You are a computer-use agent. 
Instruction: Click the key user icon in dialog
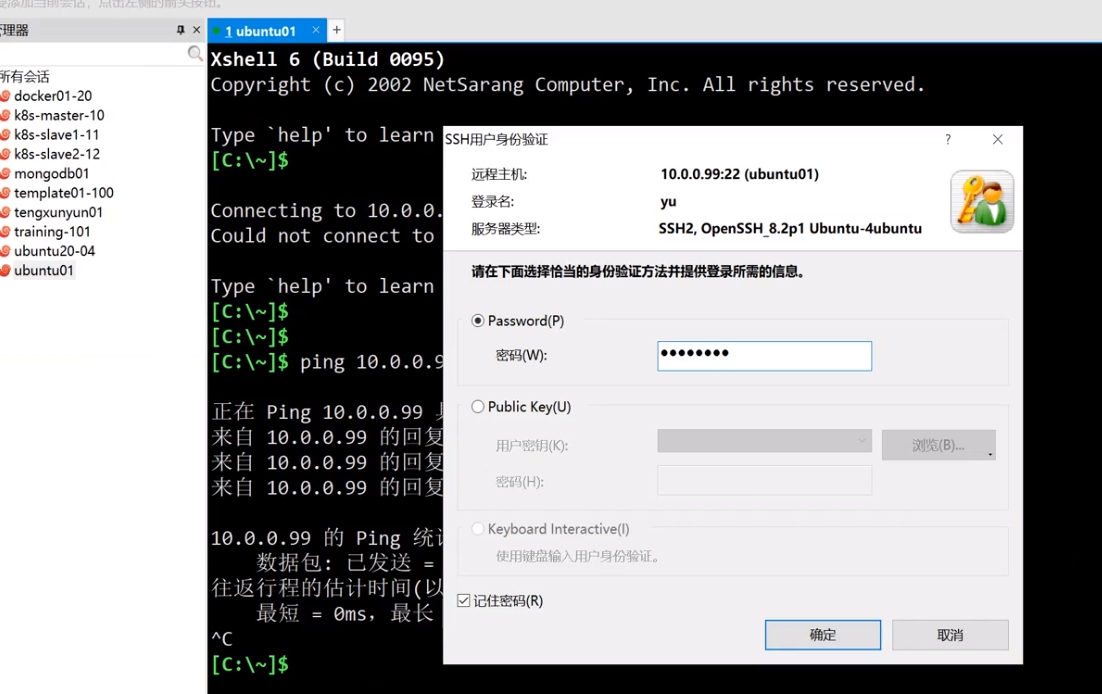click(x=981, y=201)
